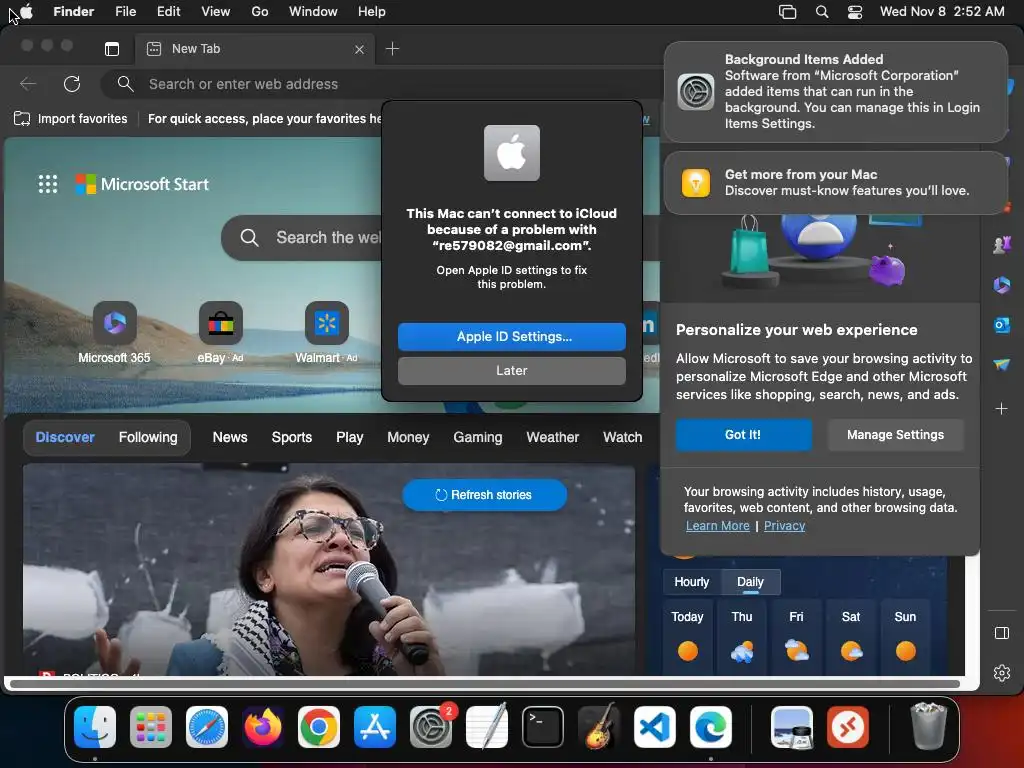The width and height of the screenshot is (1024, 768).
Task: Open the Drop paper-plane icon in sidebar
Action: [1002, 364]
